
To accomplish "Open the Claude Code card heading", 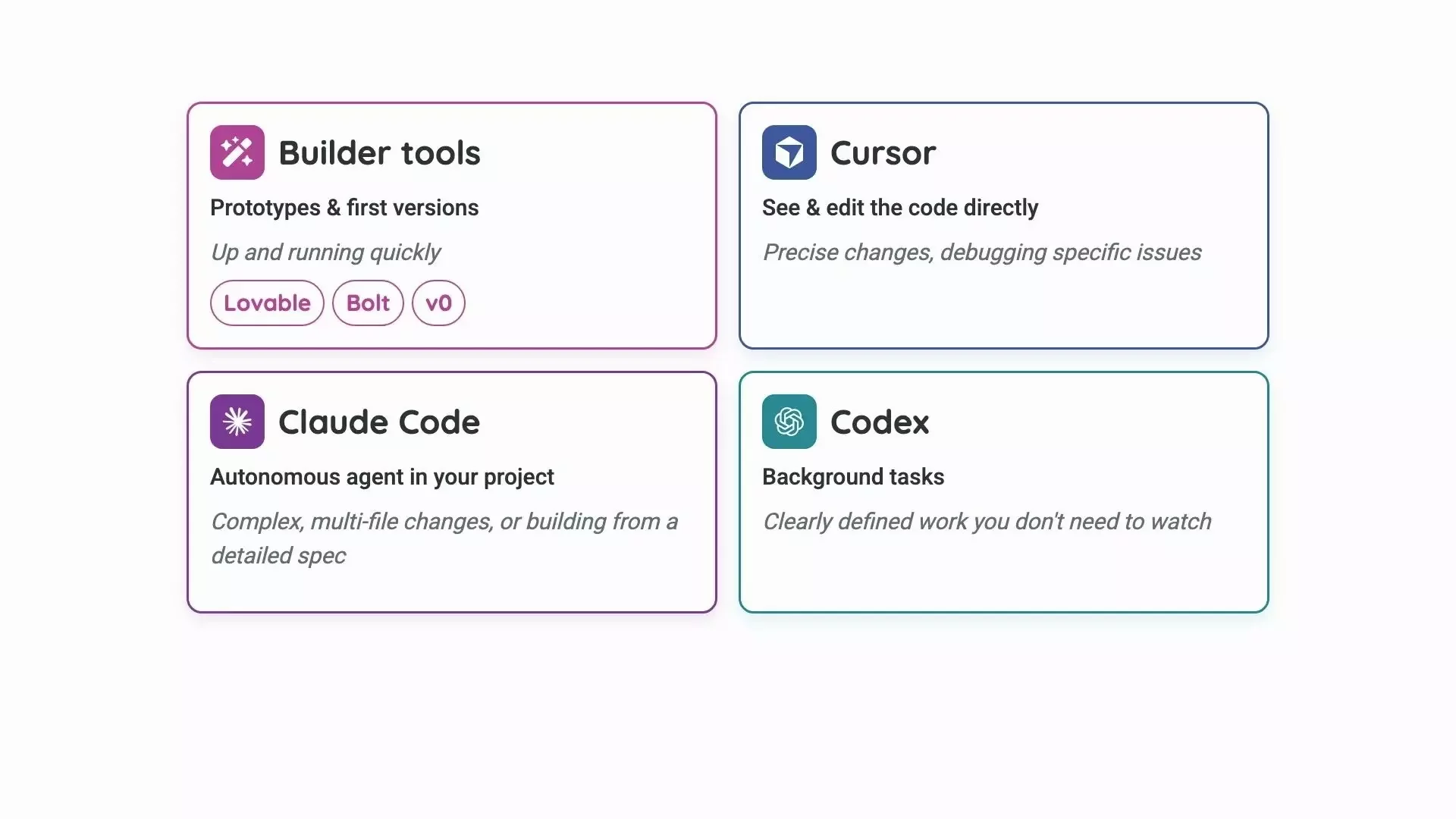I will coord(379,422).
